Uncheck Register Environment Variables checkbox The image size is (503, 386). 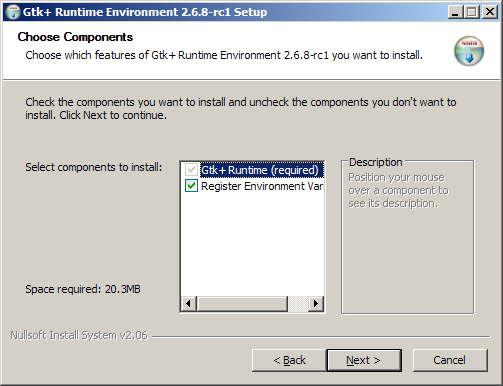coord(191,186)
